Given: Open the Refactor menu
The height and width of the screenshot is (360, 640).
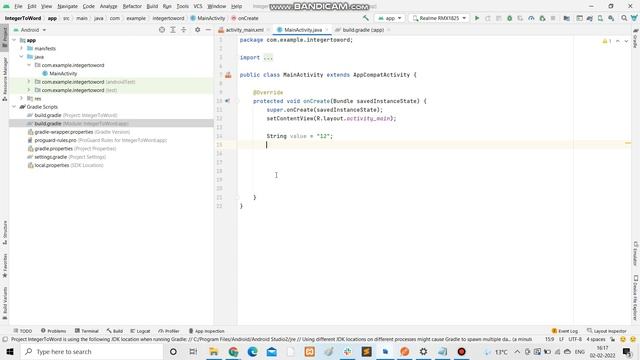Looking at the screenshot, I should tap(132, 6).
